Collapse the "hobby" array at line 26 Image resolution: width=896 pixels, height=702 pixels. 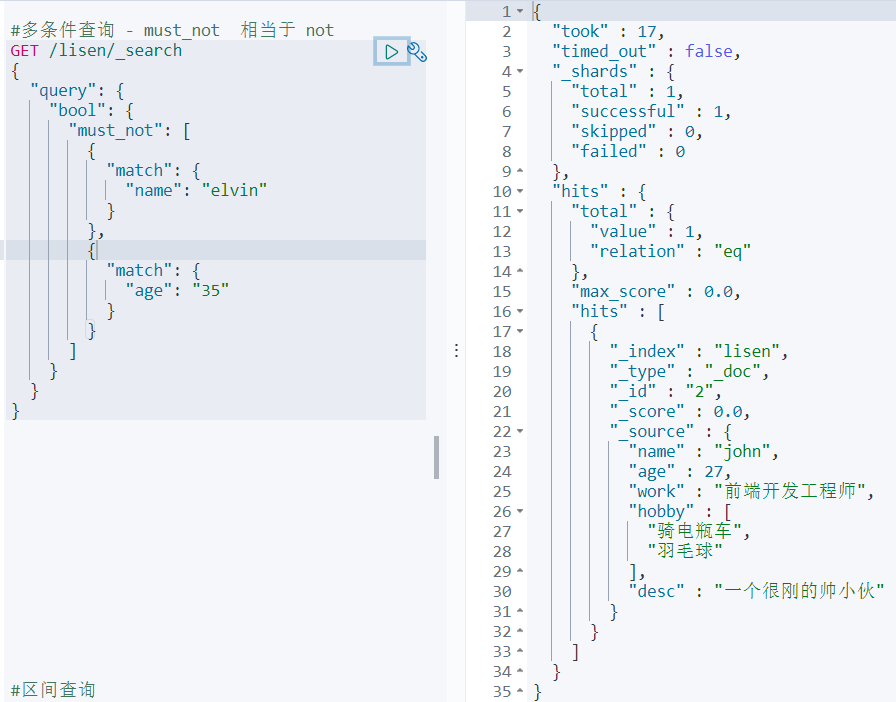tap(520, 512)
